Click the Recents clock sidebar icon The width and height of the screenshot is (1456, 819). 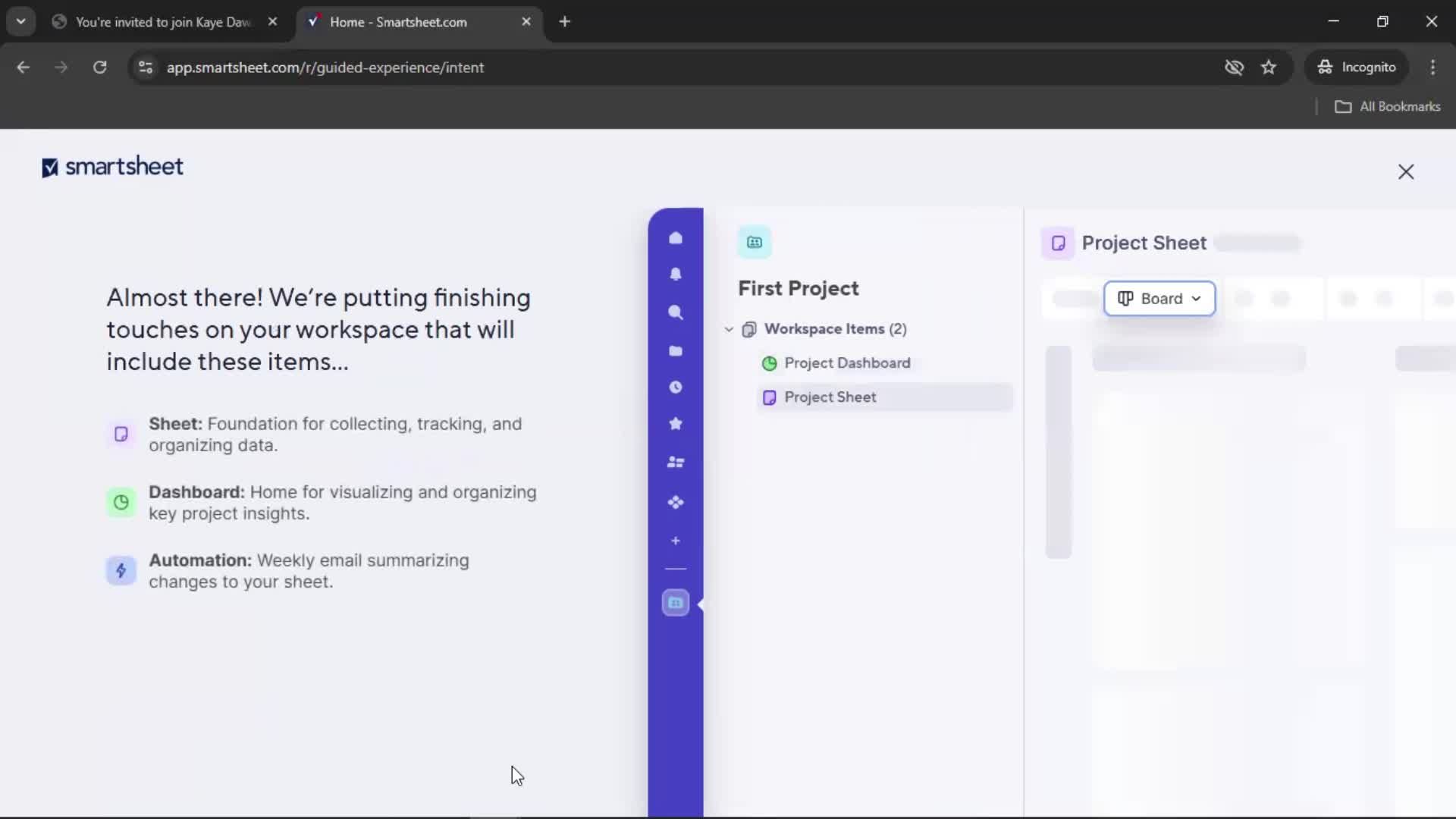coord(675,388)
